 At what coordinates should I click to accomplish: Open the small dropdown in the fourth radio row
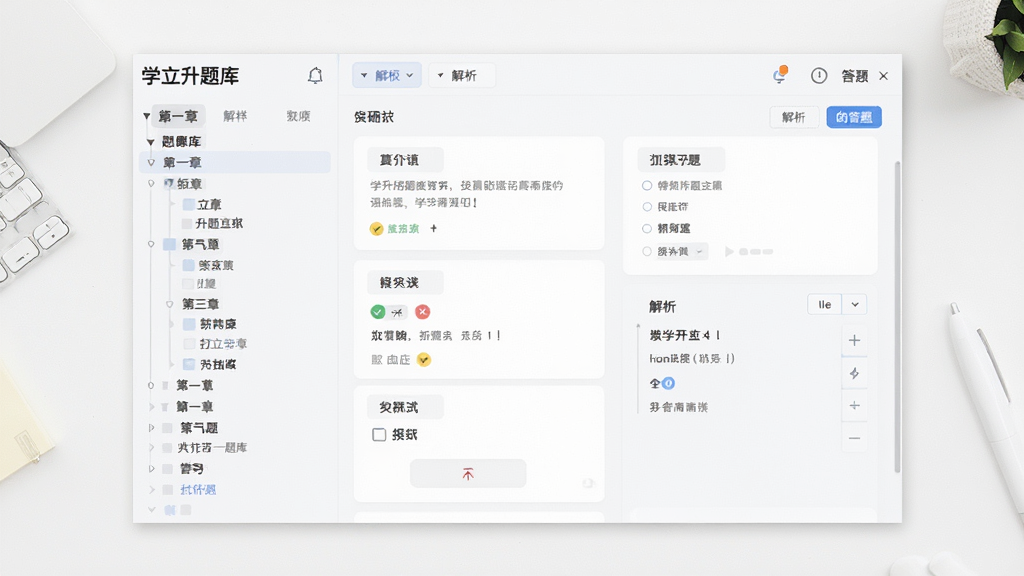[699, 251]
